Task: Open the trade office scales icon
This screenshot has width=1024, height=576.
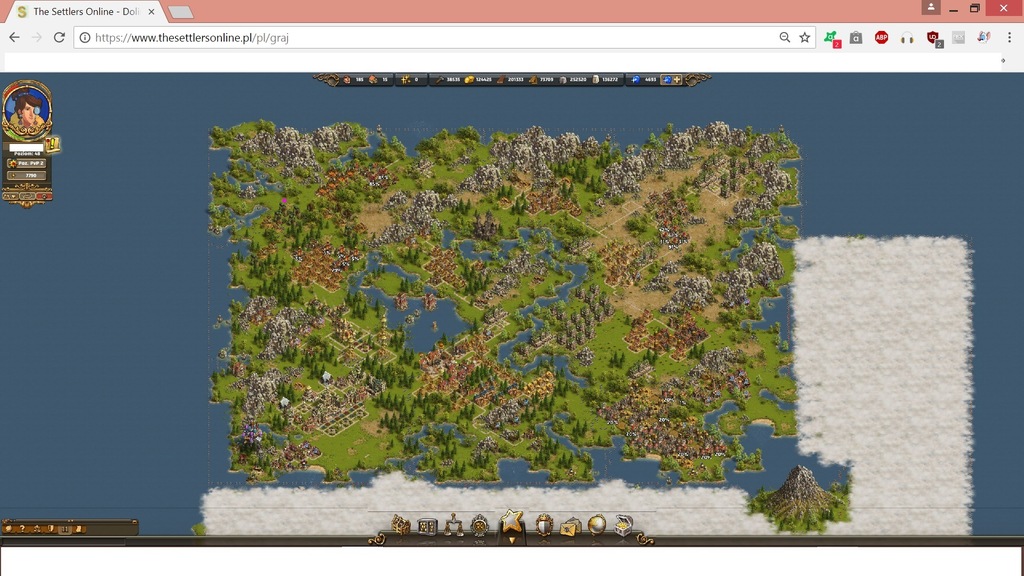Action: pyautogui.click(x=453, y=525)
